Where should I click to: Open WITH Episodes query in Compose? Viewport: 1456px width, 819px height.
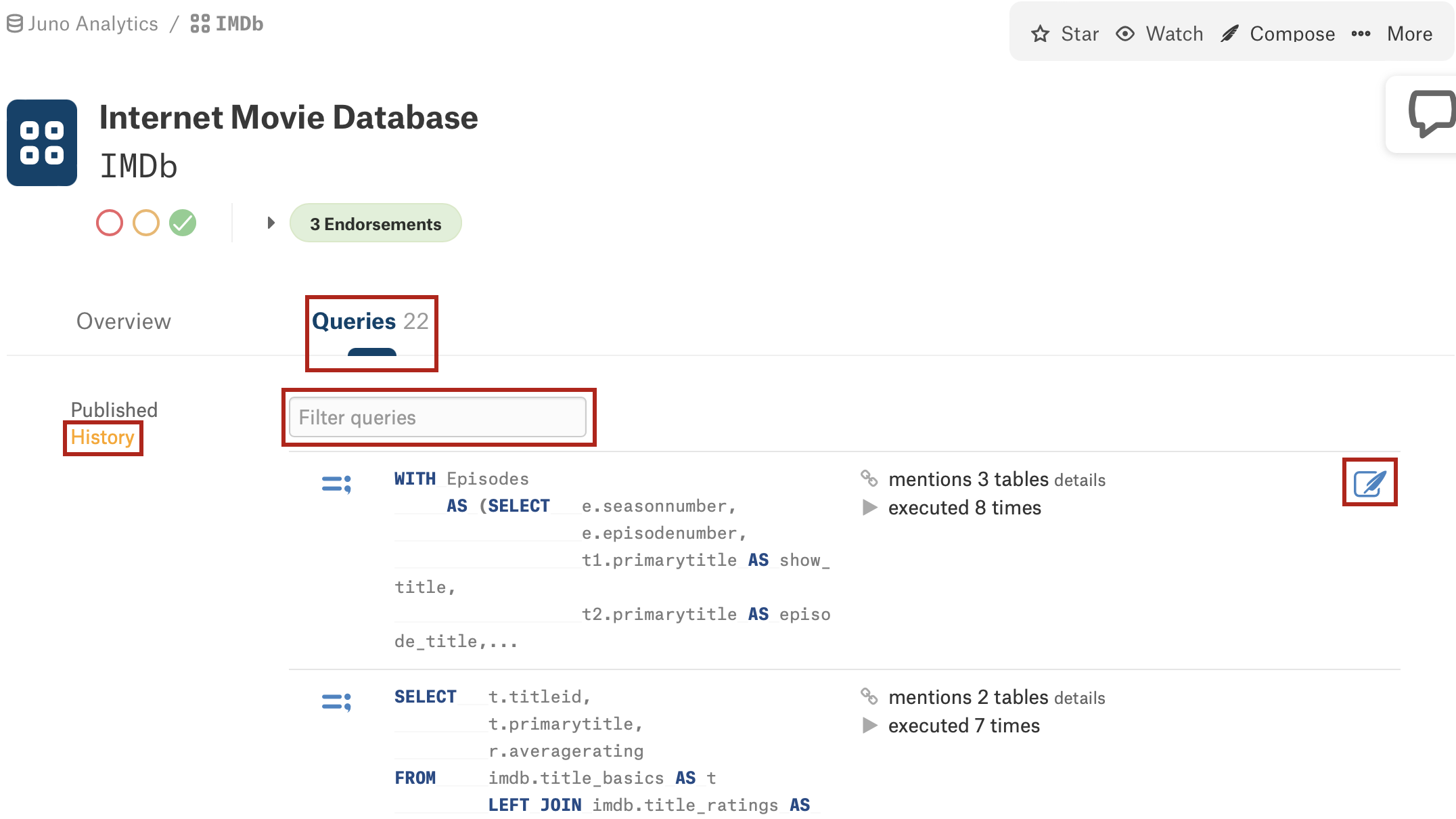coord(1370,483)
